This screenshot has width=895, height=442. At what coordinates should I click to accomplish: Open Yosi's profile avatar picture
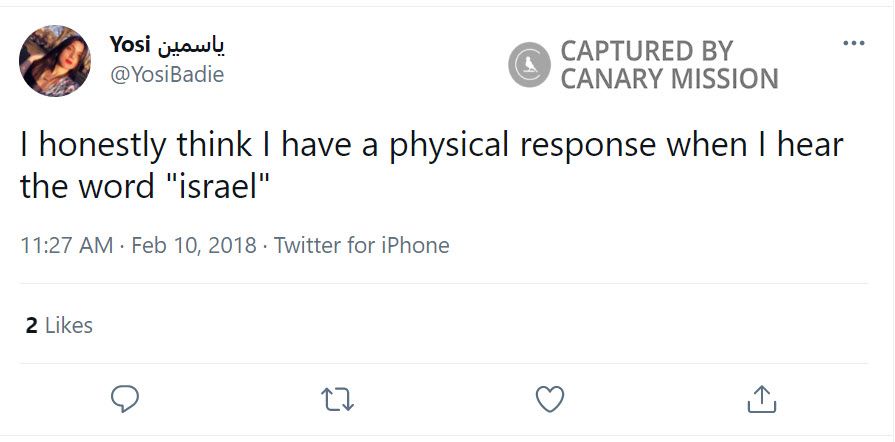tap(56, 61)
